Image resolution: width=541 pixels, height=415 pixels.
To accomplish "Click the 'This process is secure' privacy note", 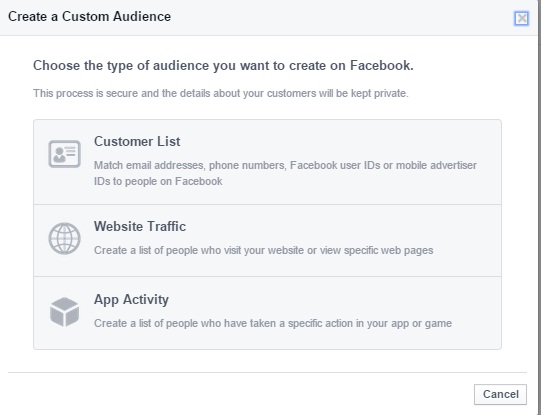I will click(221, 93).
